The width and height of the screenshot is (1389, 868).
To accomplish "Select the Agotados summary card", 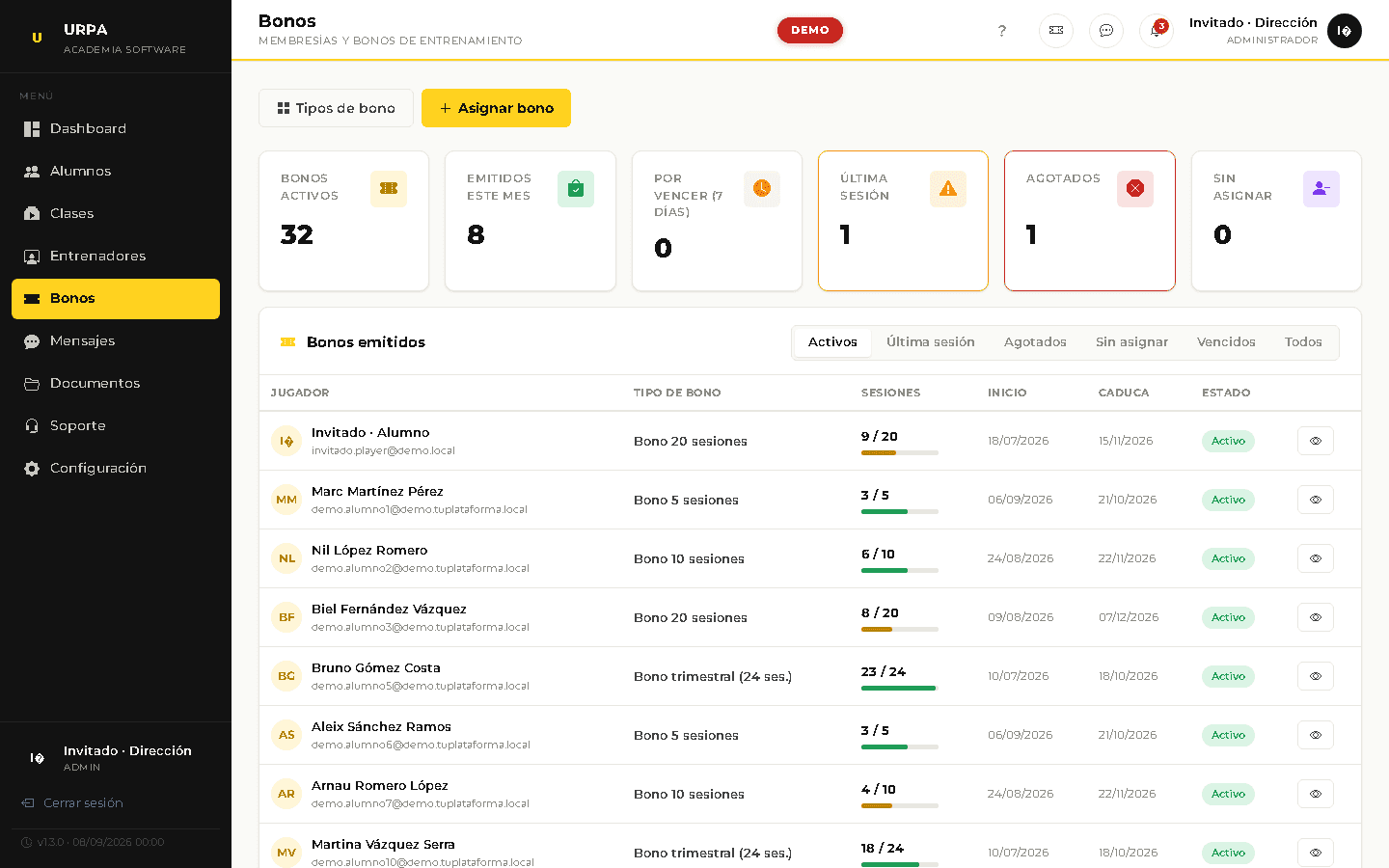I will pos(1090,221).
